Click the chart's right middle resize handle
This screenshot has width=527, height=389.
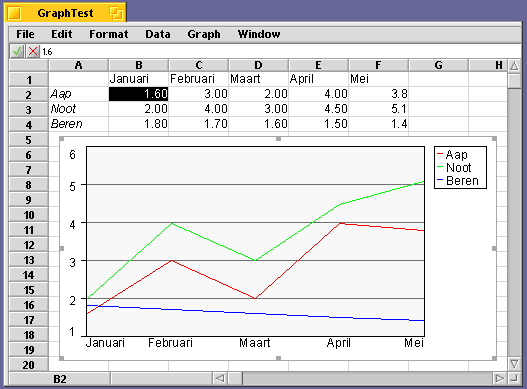click(494, 248)
